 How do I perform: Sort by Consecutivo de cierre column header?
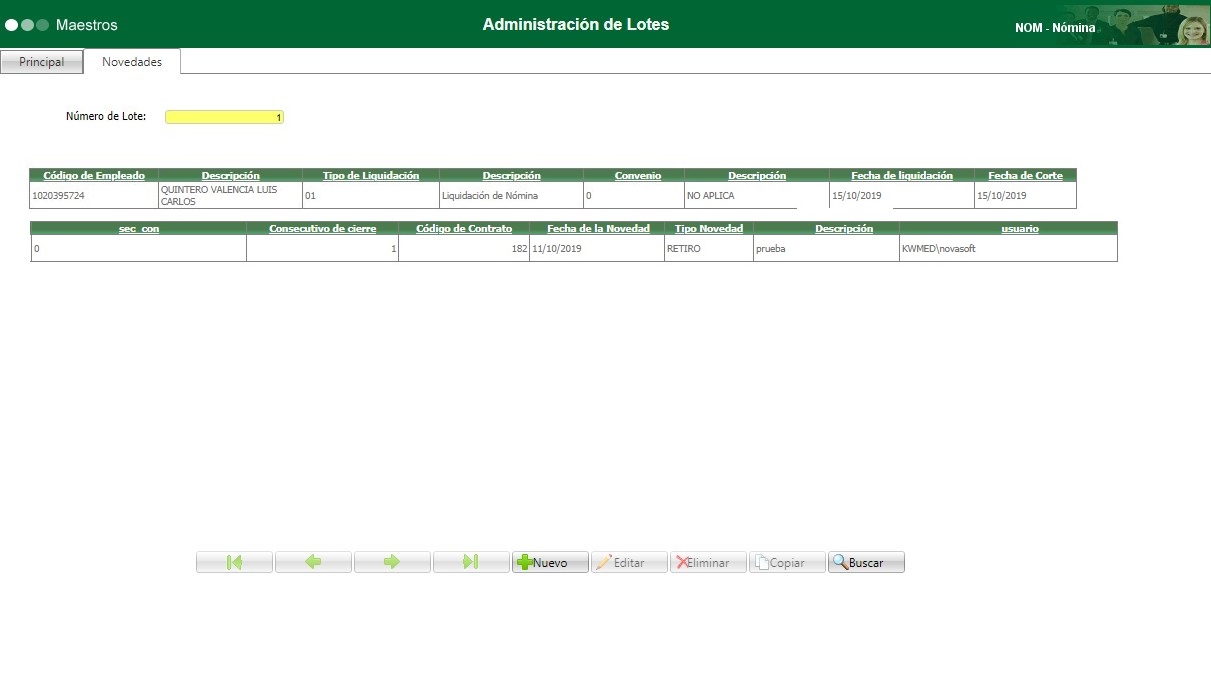point(322,228)
